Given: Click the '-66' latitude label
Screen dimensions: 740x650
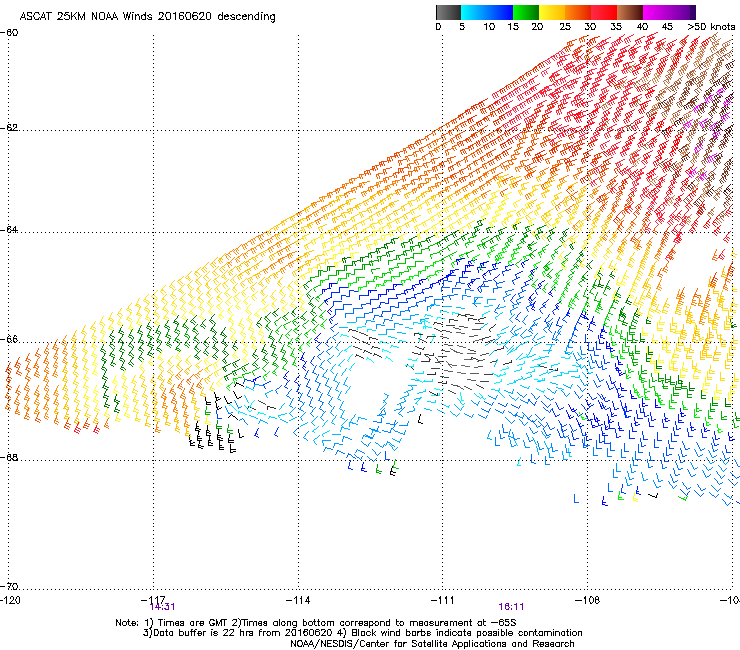Looking at the screenshot, I should (9, 339).
